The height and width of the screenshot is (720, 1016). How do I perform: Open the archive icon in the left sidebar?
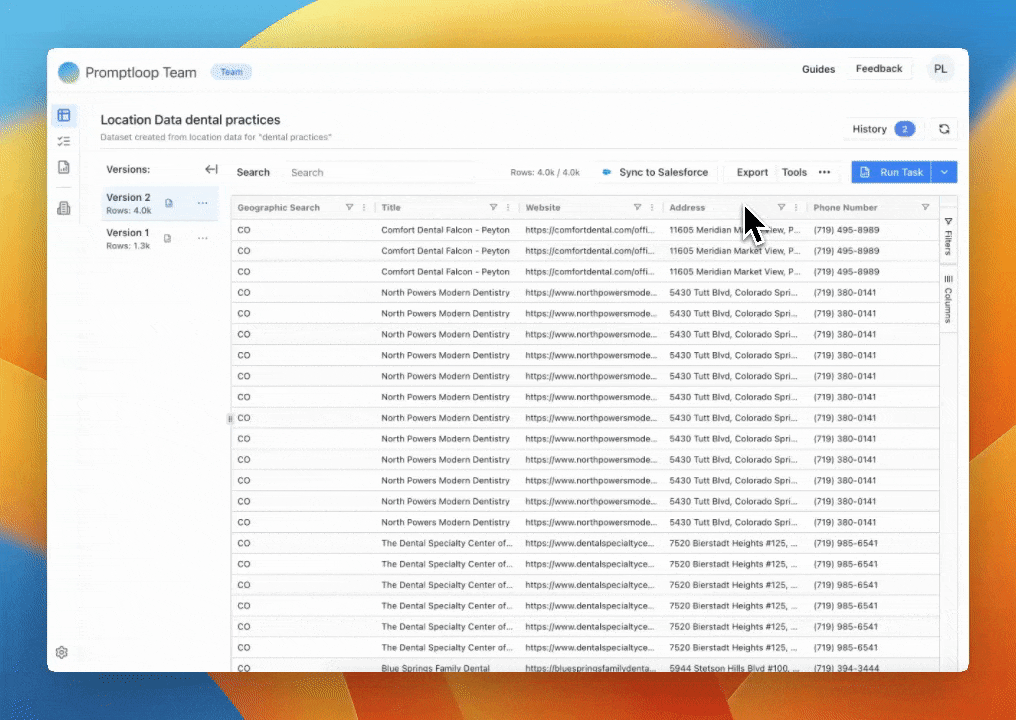tap(64, 209)
